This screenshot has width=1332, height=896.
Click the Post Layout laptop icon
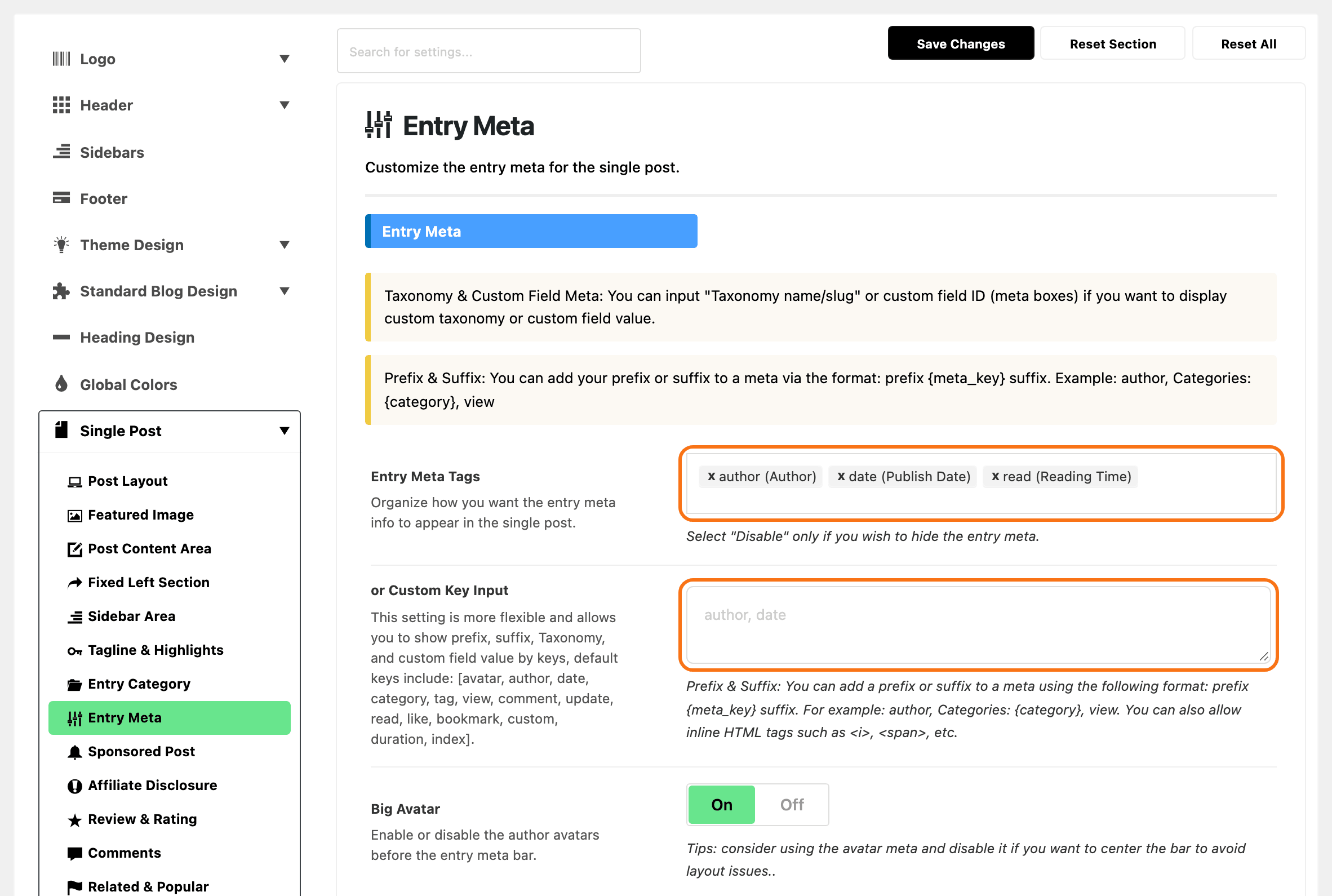click(75, 482)
